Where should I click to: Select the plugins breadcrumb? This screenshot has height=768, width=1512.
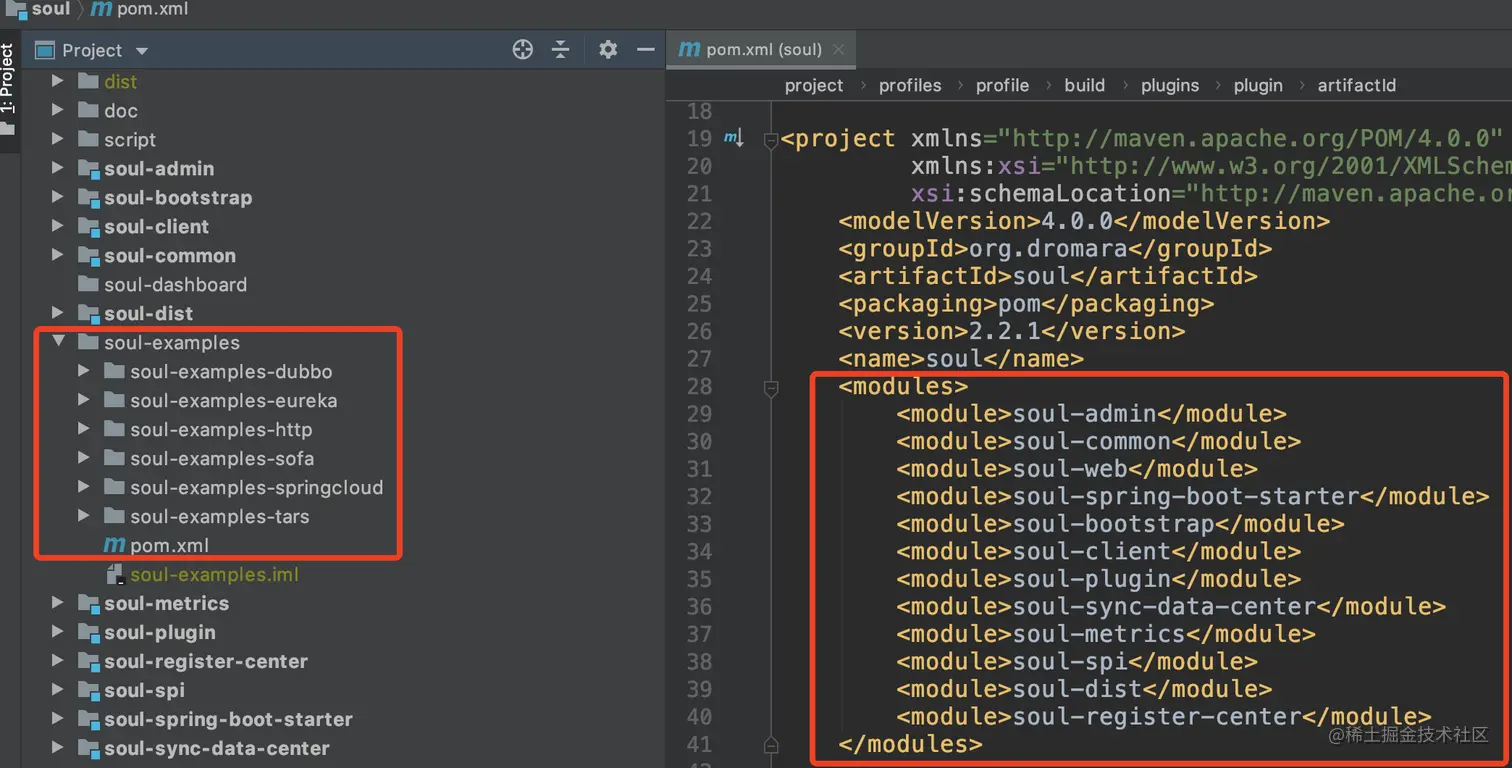[x=1170, y=86]
